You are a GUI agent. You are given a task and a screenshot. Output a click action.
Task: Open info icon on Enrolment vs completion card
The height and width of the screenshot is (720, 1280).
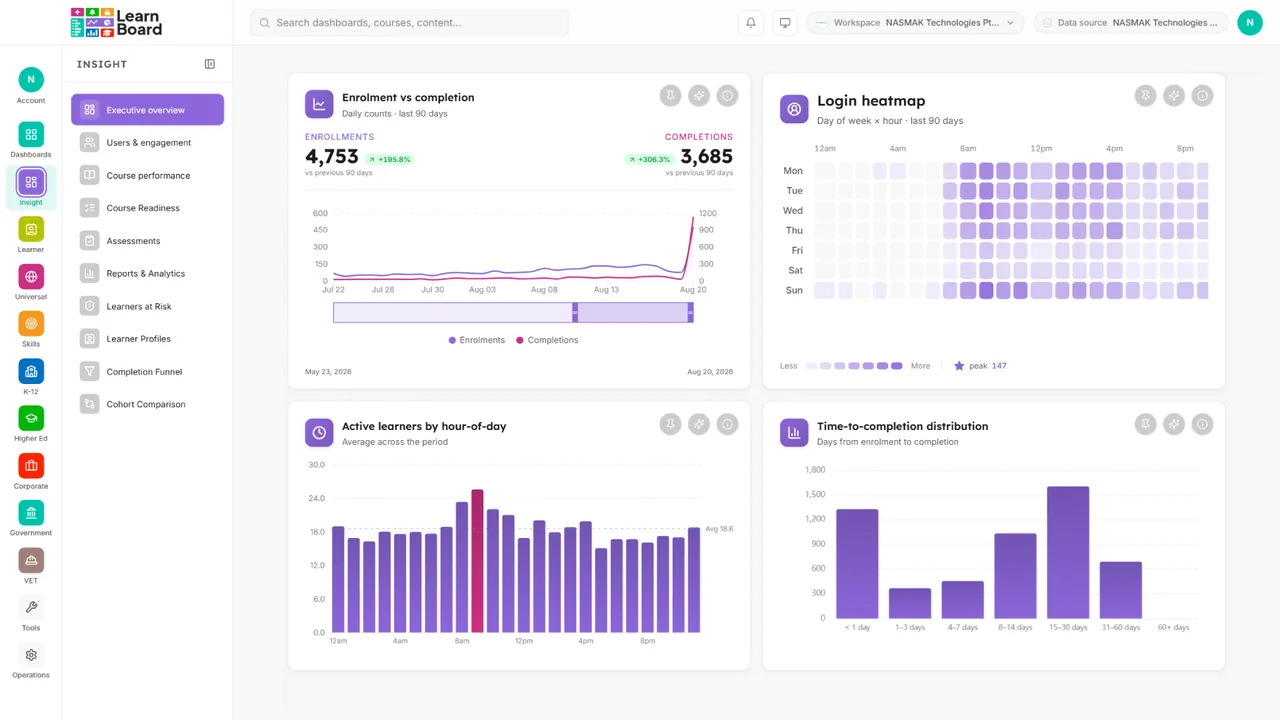click(x=728, y=96)
